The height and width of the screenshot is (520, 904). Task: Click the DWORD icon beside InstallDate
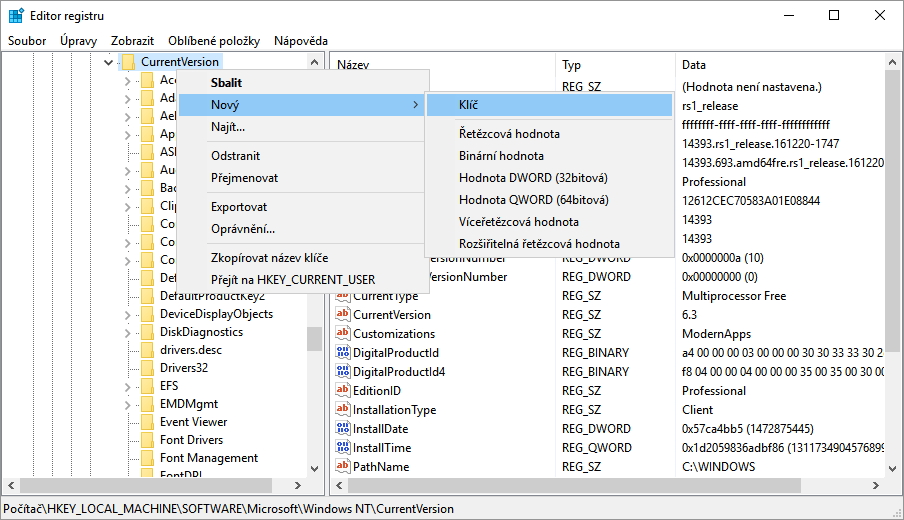tap(342, 429)
